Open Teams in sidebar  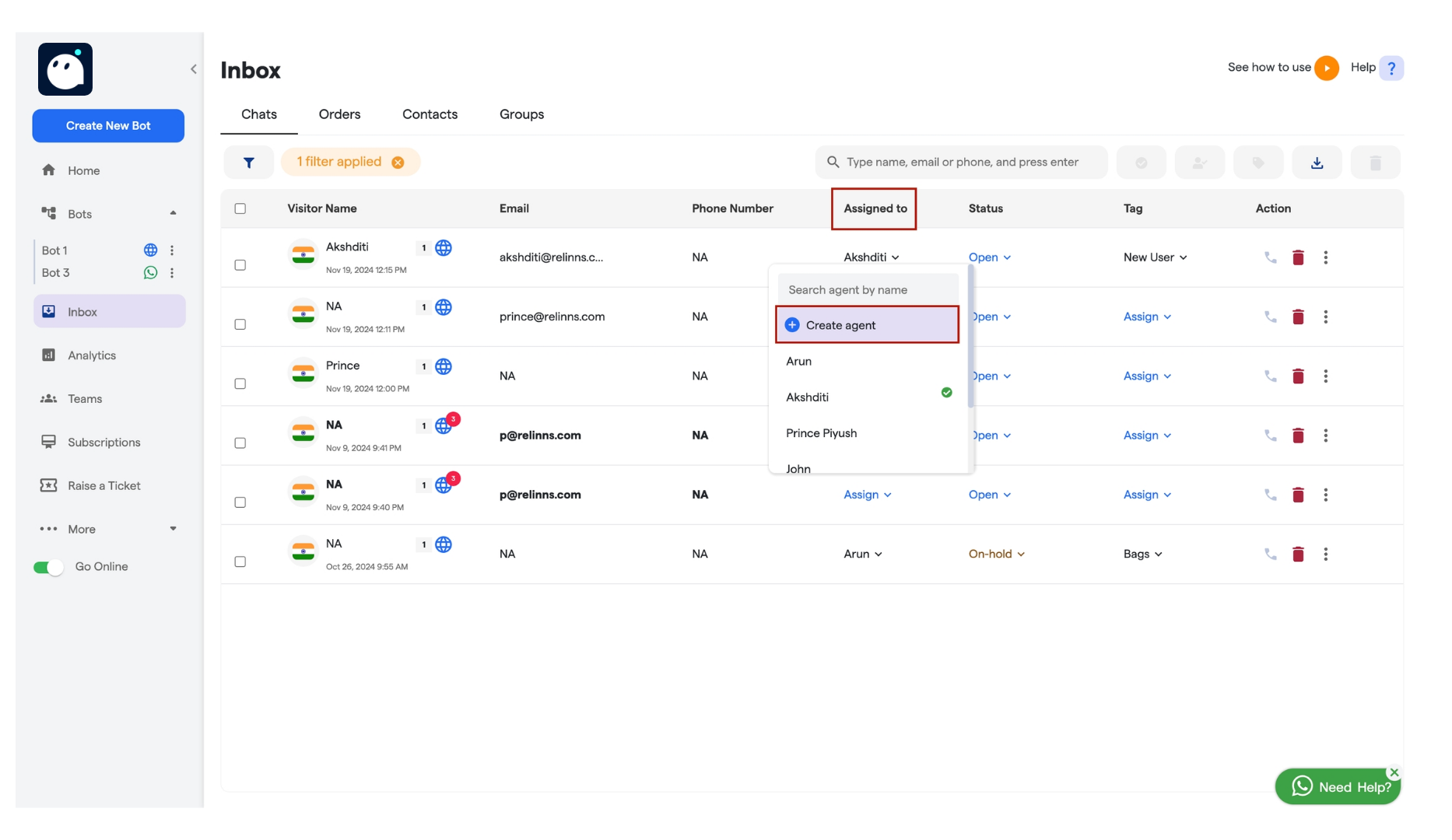point(85,399)
